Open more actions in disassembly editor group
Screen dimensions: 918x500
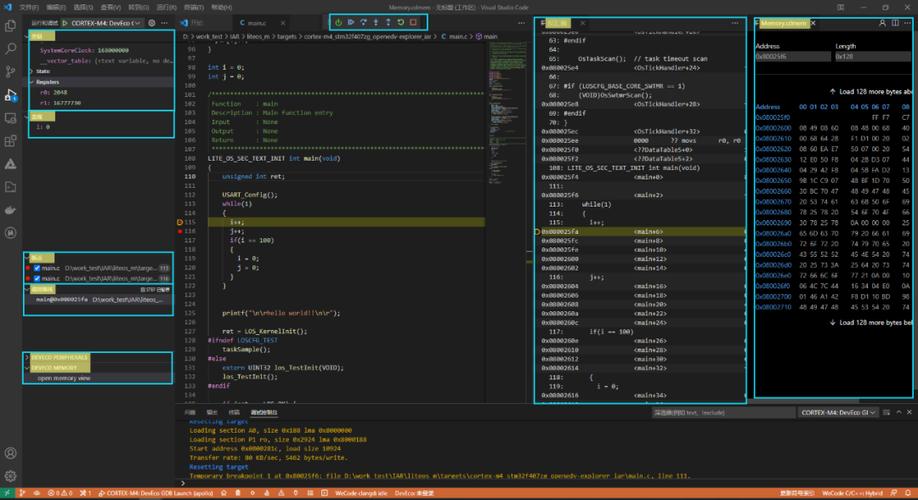coord(735,23)
